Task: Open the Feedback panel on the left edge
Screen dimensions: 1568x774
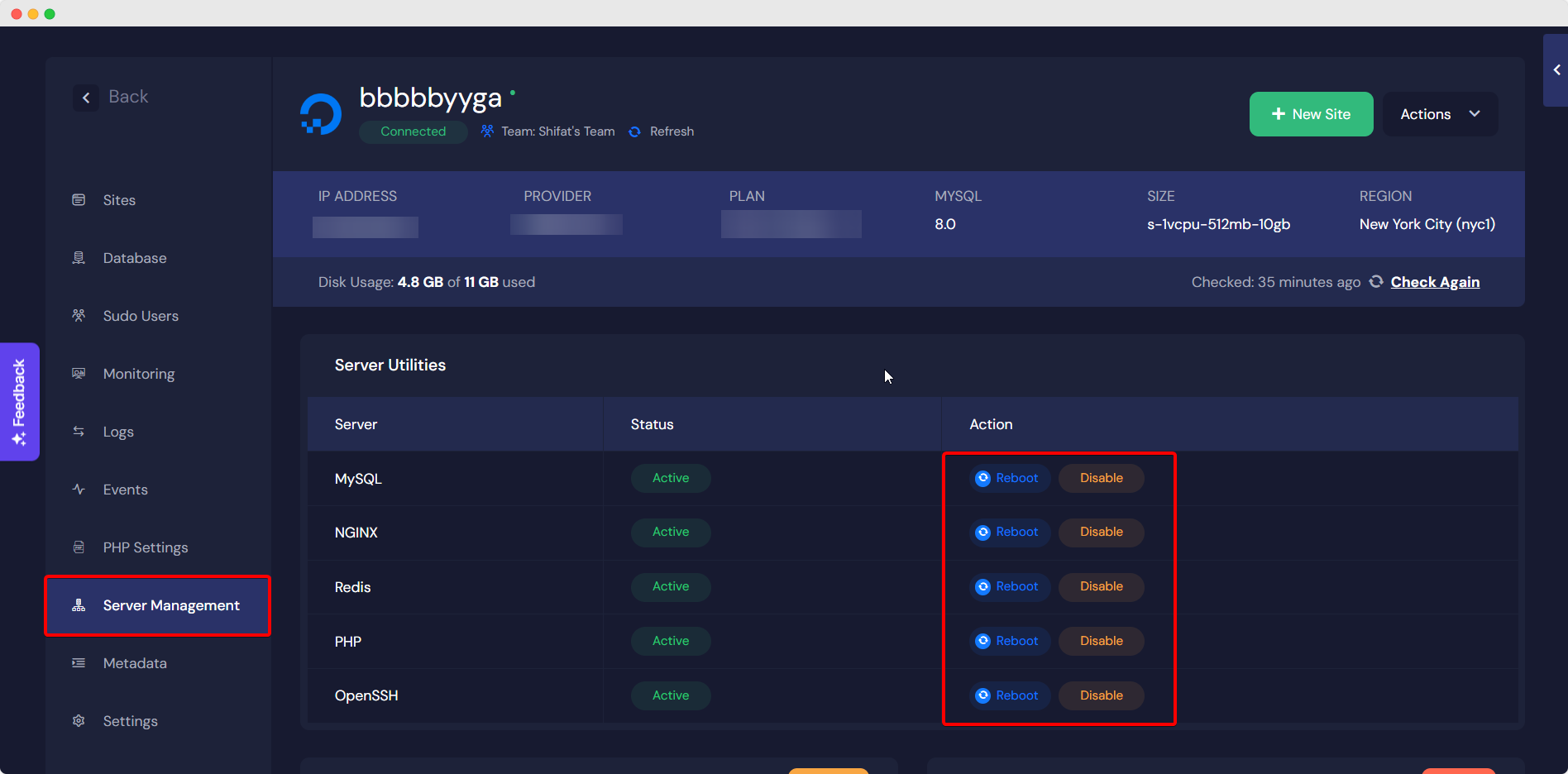Action: [20, 402]
